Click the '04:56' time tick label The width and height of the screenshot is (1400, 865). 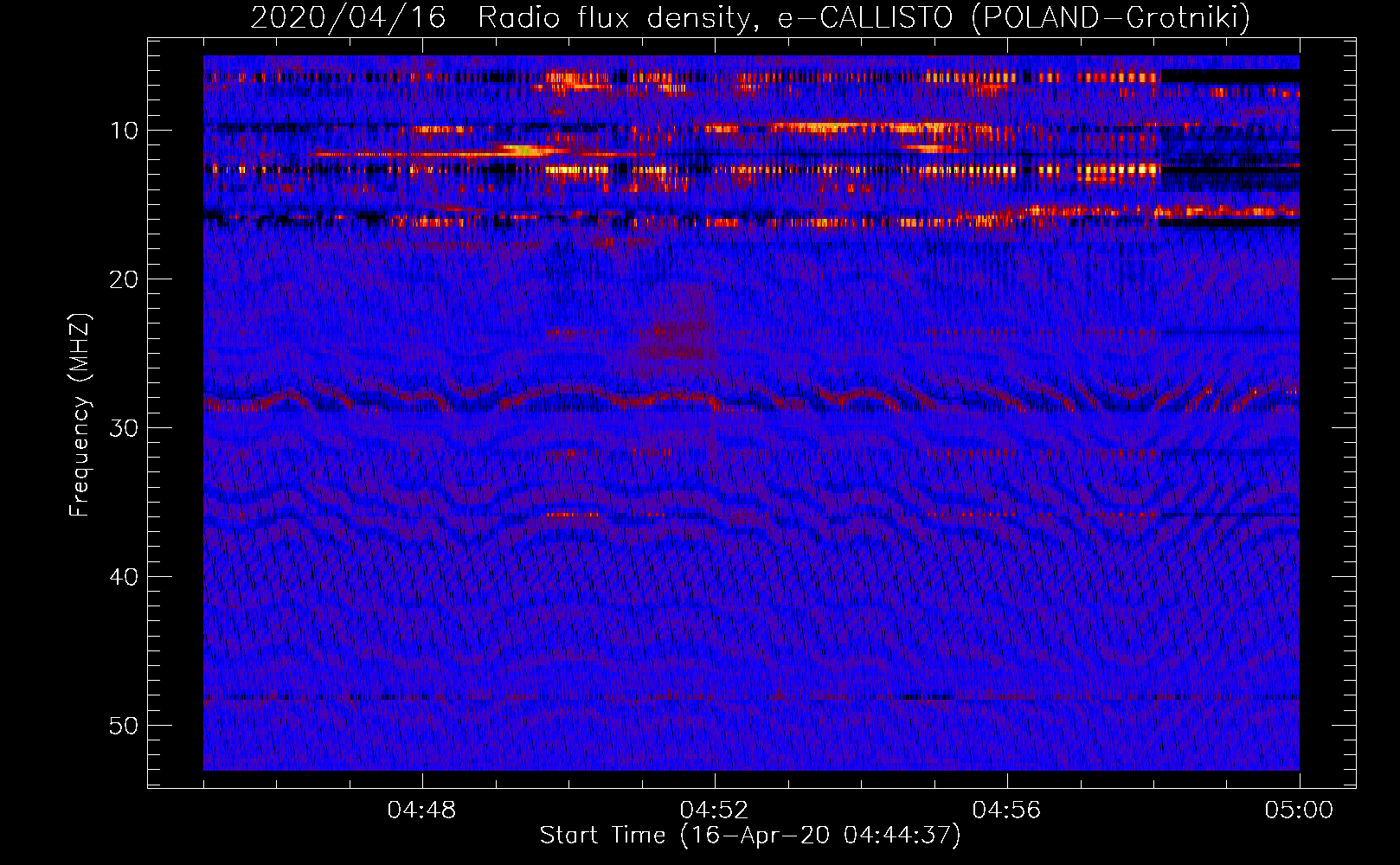[x=1006, y=811]
